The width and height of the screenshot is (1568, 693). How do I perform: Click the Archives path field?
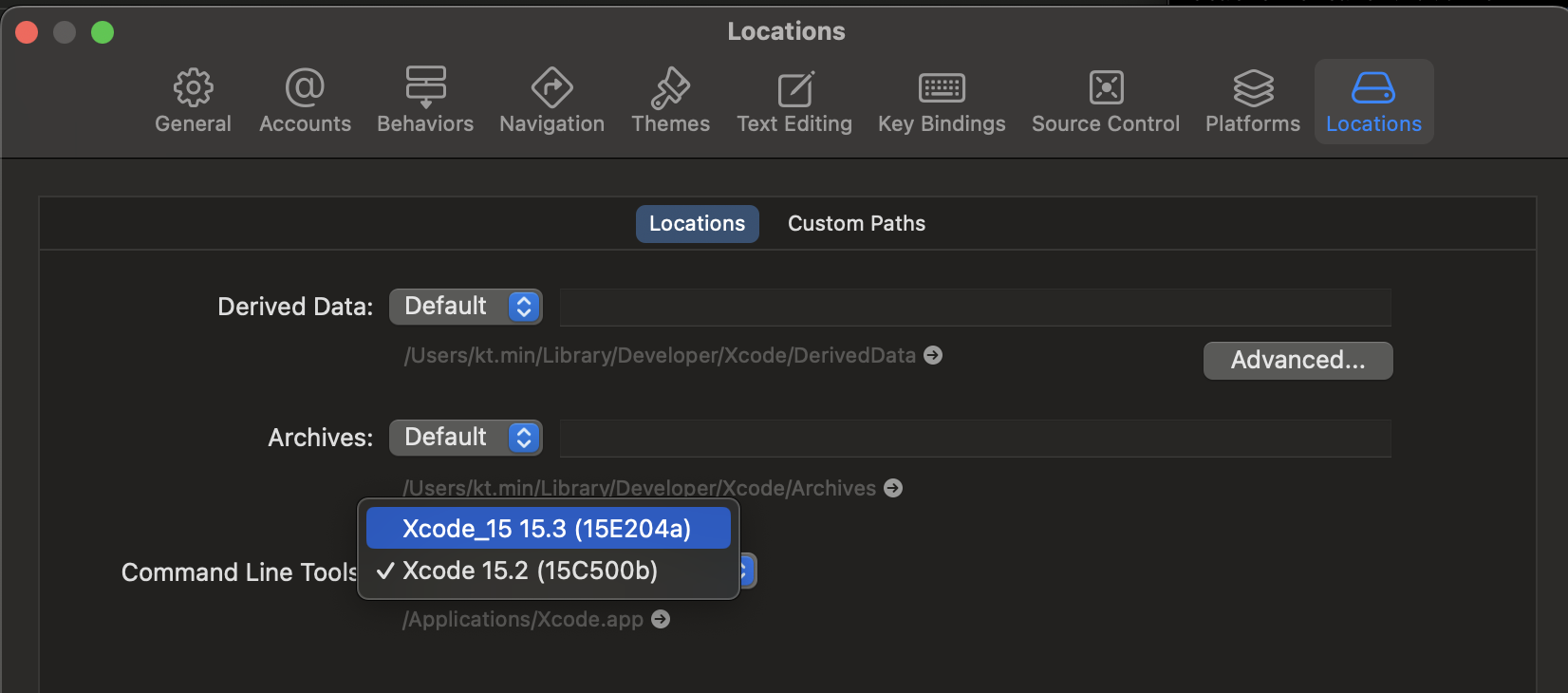(976, 439)
